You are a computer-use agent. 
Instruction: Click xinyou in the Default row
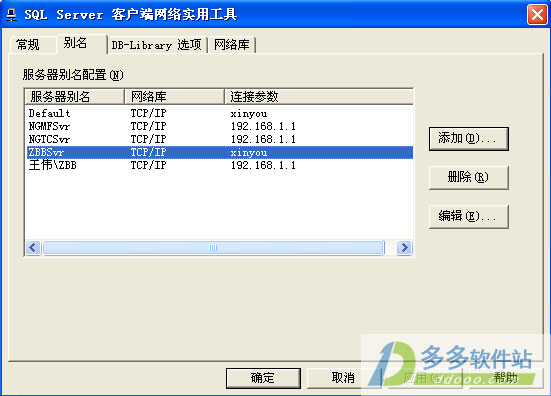tap(249, 114)
